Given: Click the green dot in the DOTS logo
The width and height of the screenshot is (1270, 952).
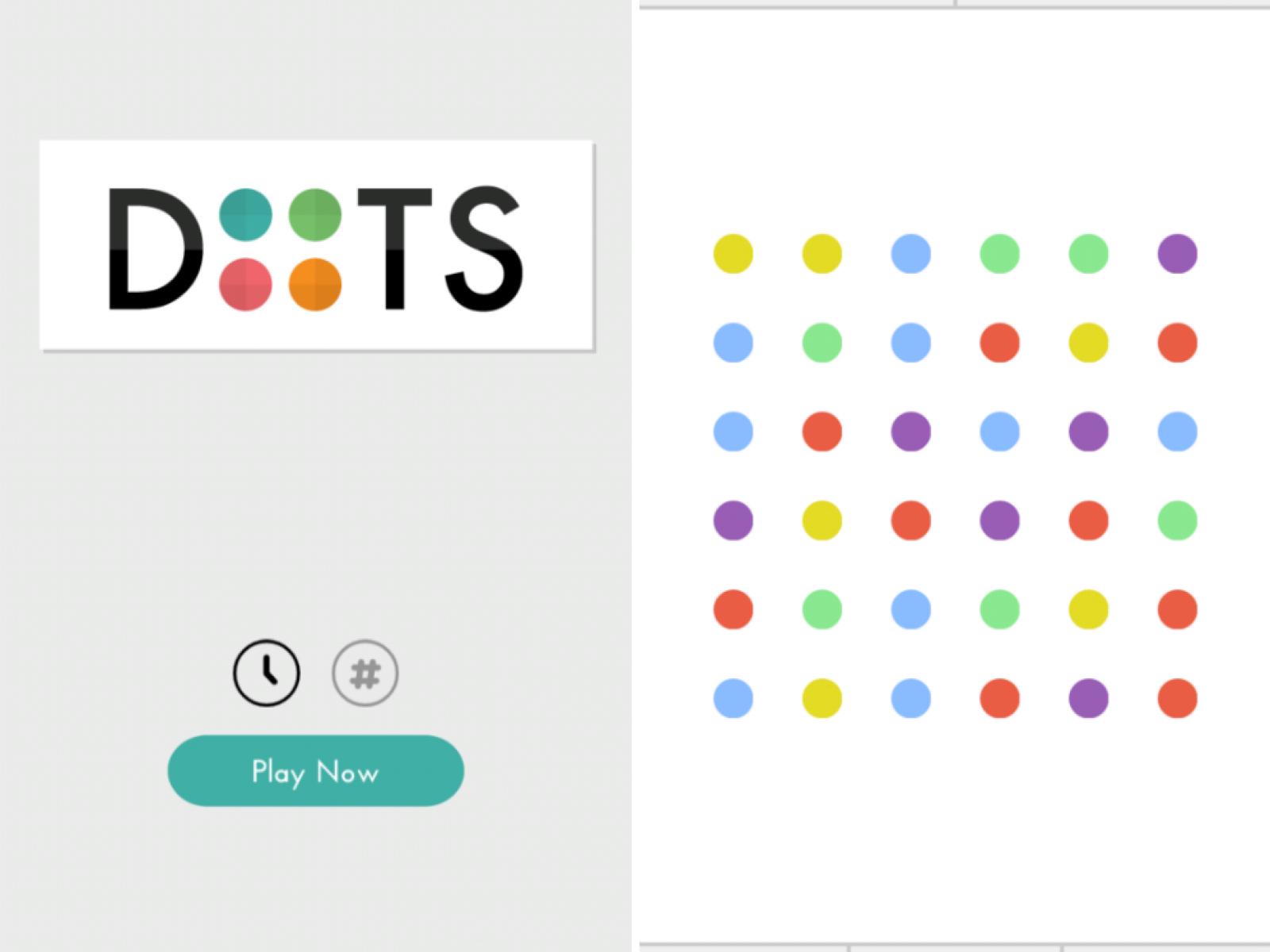Looking at the screenshot, I should click(x=315, y=215).
